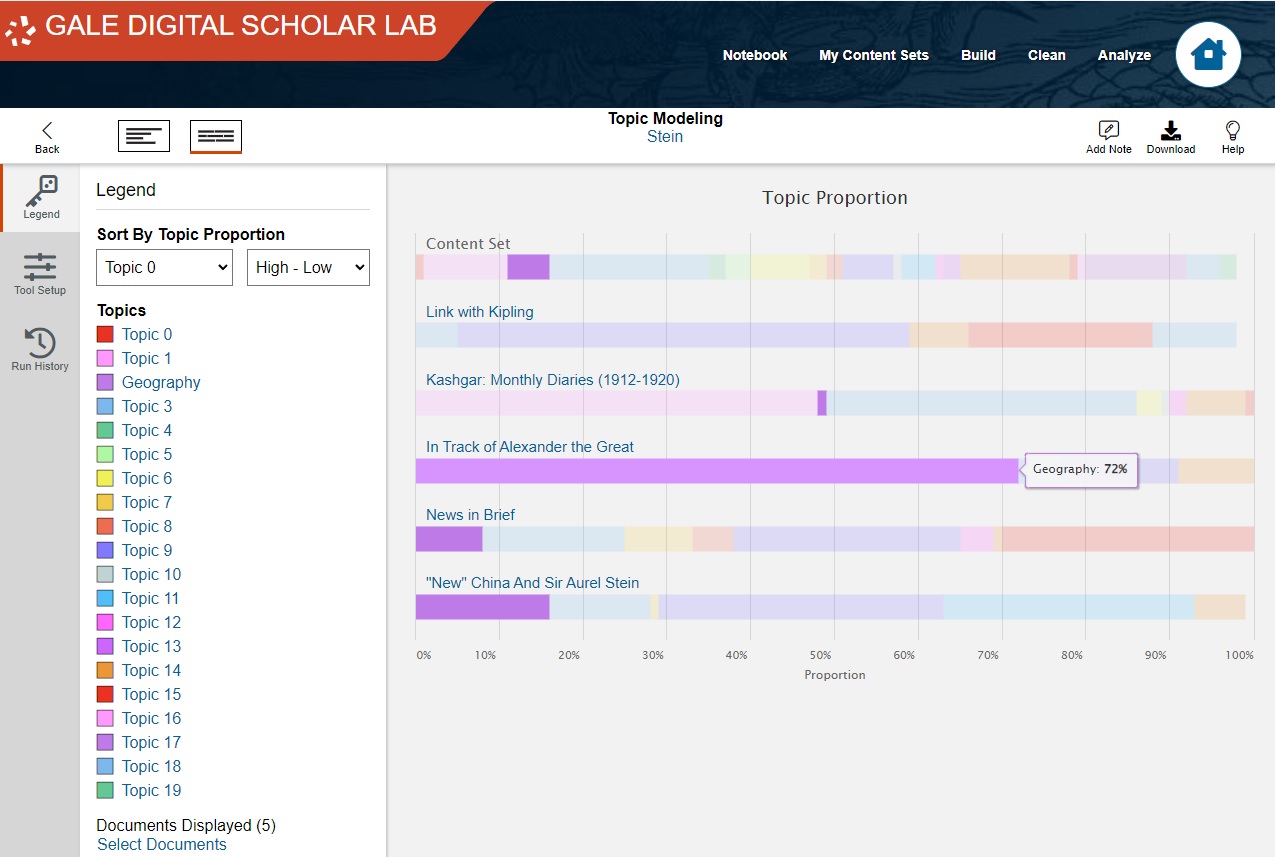Switch to single bar view icon

pyautogui.click(x=144, y=136)
